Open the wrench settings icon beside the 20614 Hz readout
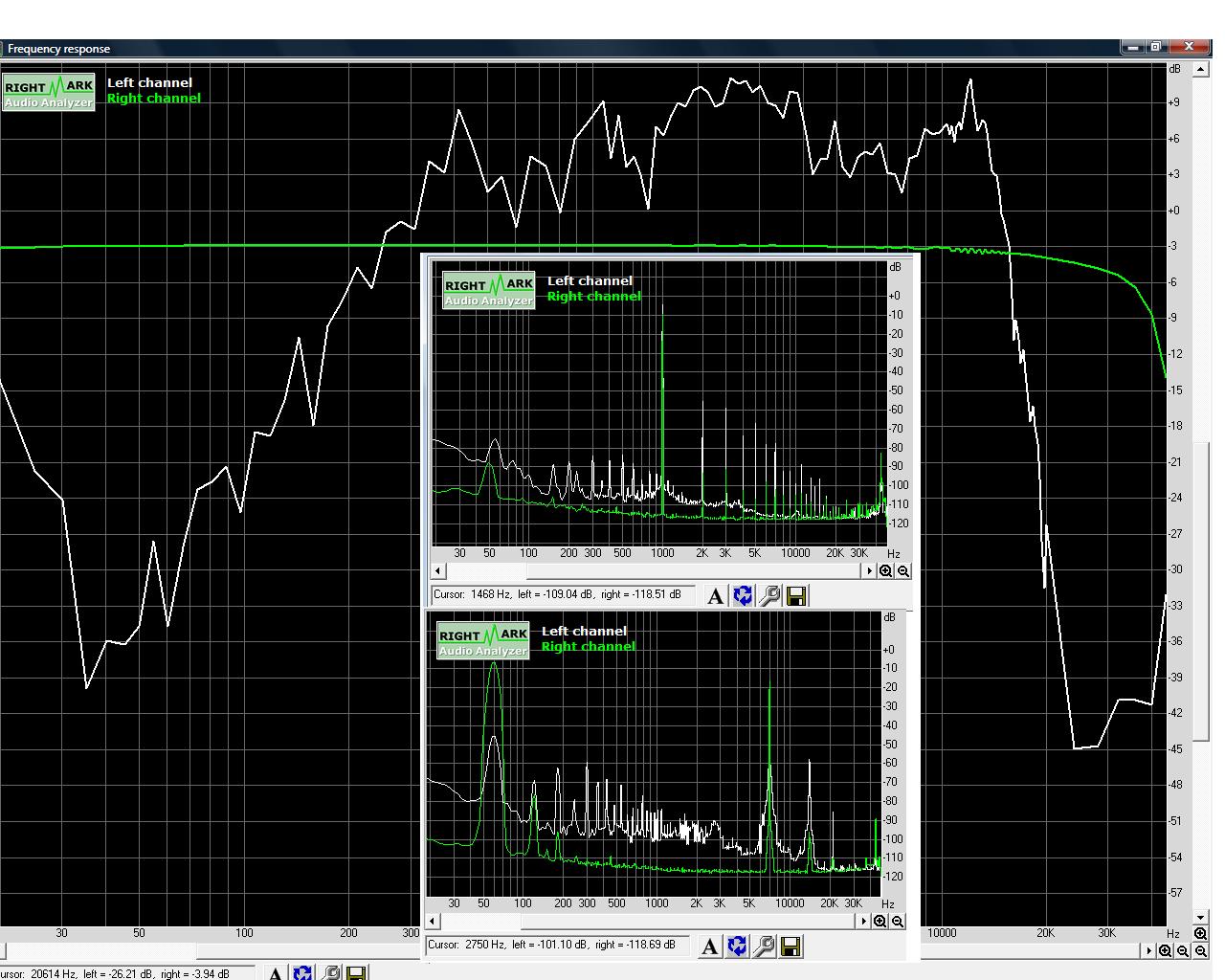1225x980 pixels. coord(330,973)
